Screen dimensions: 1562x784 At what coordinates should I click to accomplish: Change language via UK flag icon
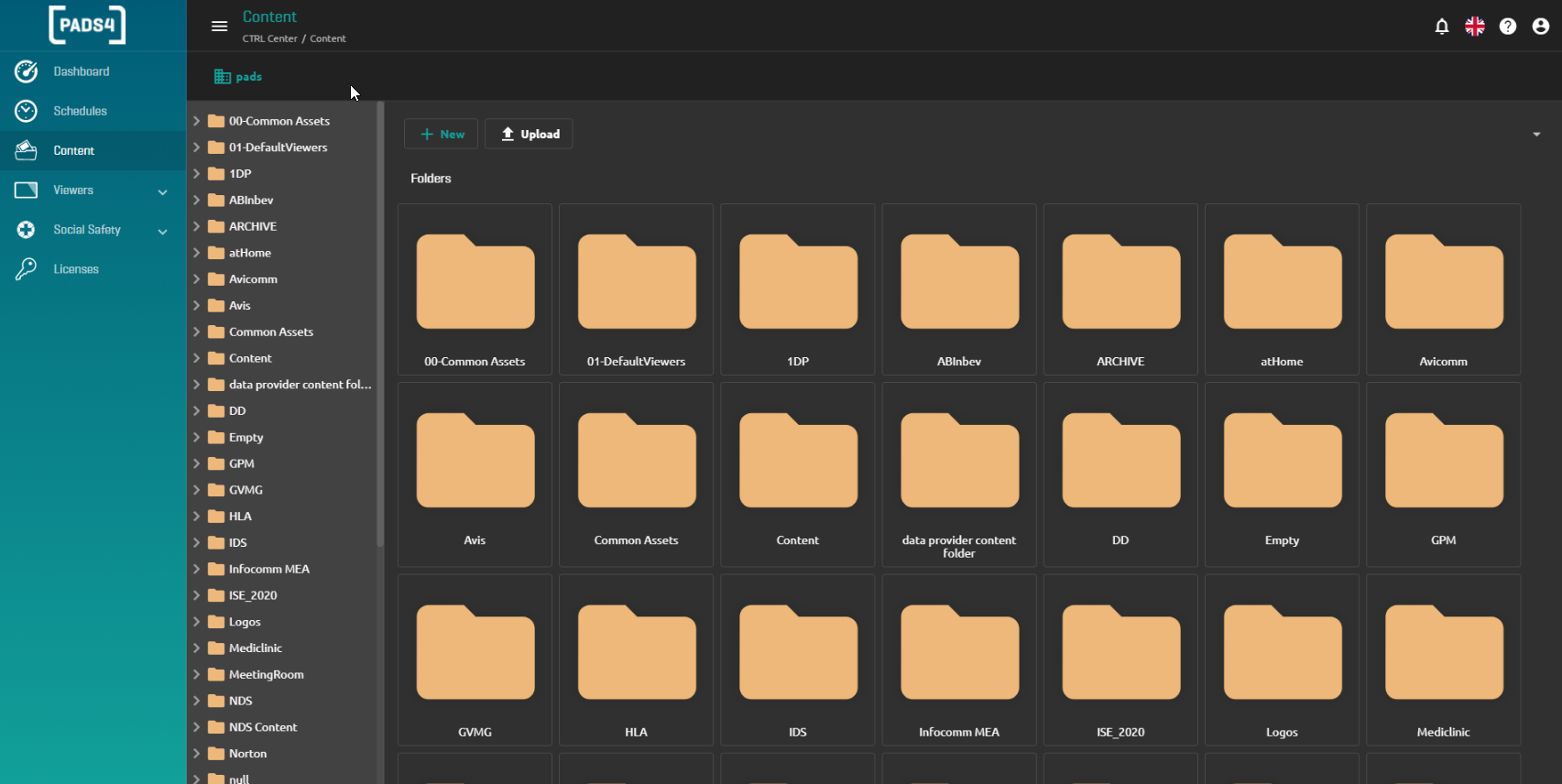point(1475,27)
